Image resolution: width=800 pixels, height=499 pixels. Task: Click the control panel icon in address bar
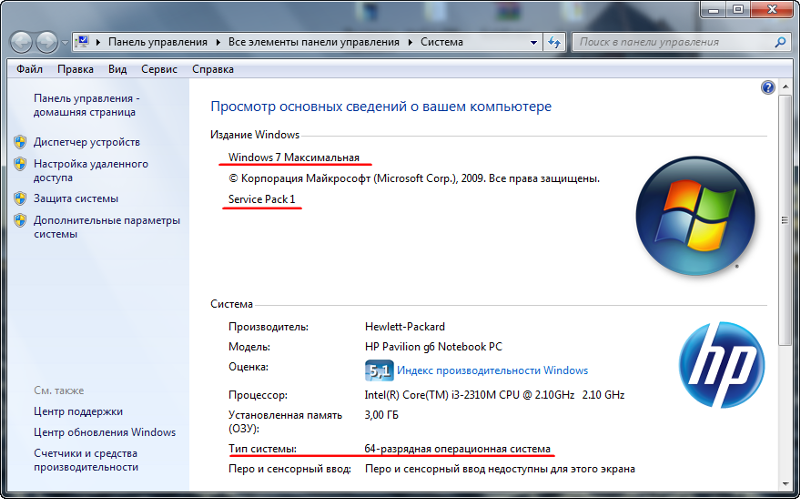[x=82, y=42]
